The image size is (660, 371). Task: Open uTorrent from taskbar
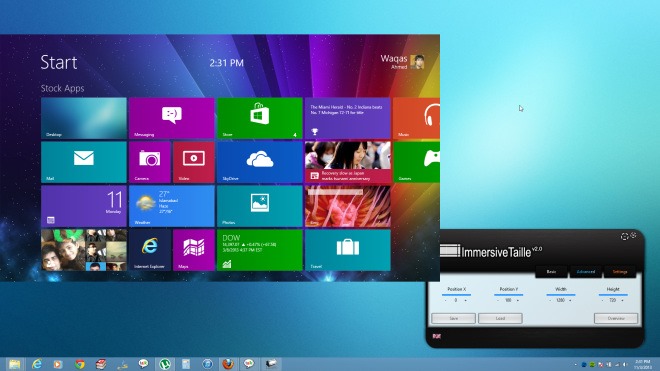tap(165, 364)
